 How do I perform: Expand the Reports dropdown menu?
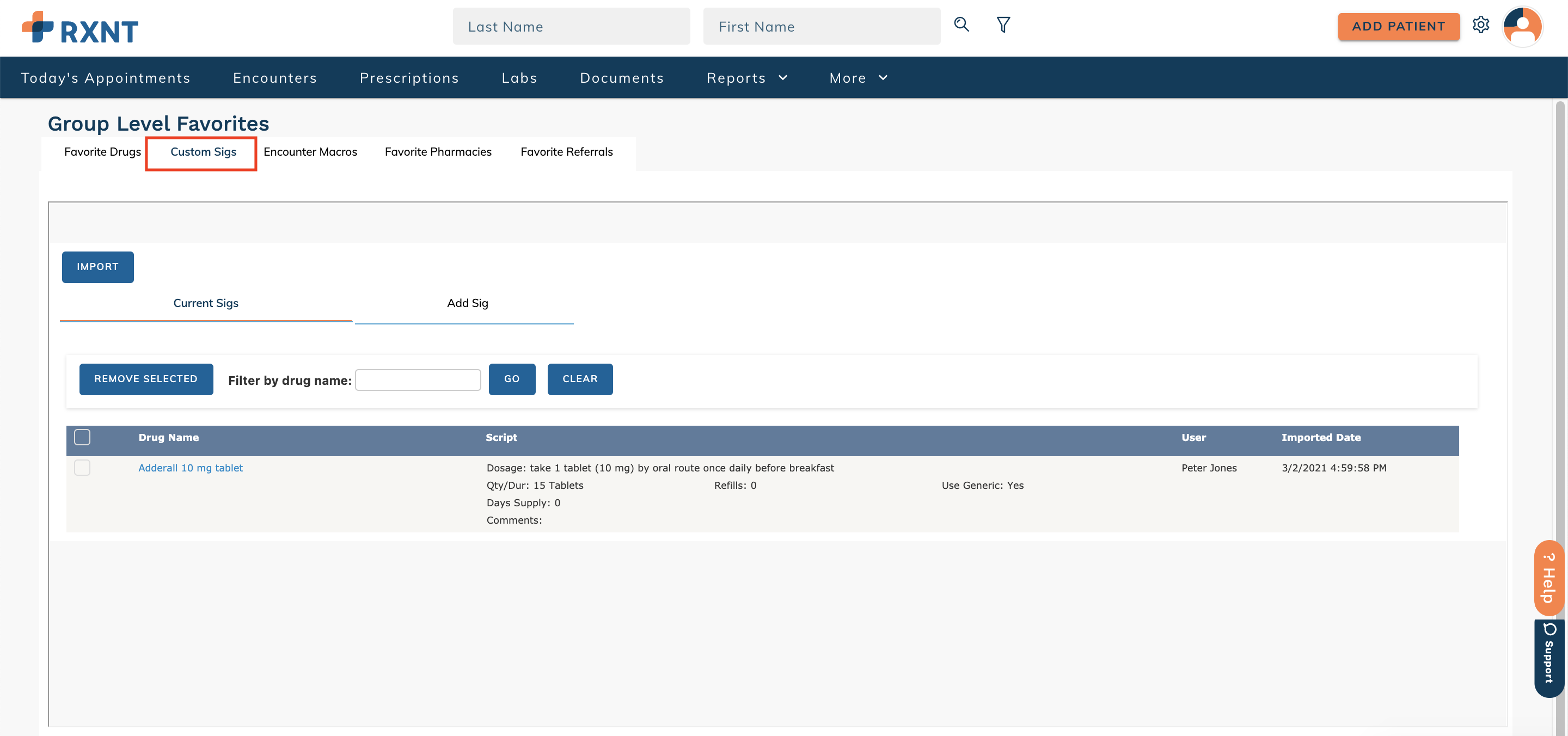coord(747,78)
